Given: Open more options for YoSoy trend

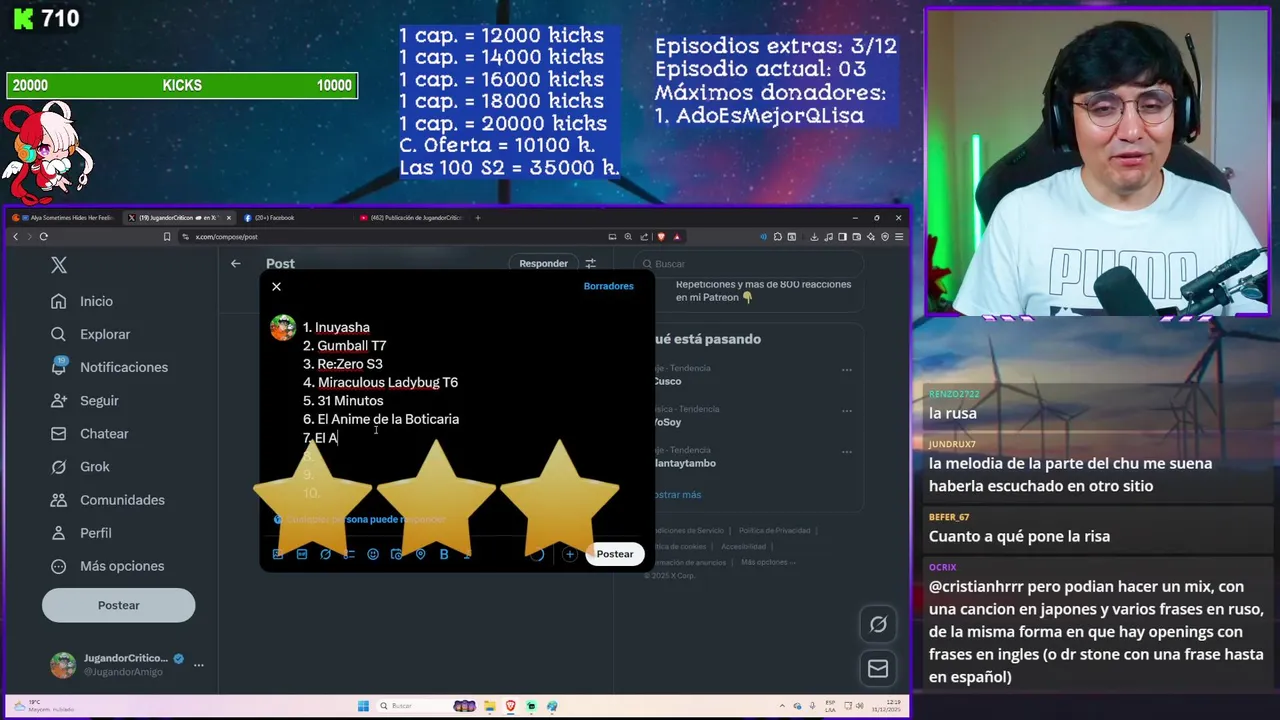Looking at the screenshot, I should pyautogui.click(x=847, y=411).
